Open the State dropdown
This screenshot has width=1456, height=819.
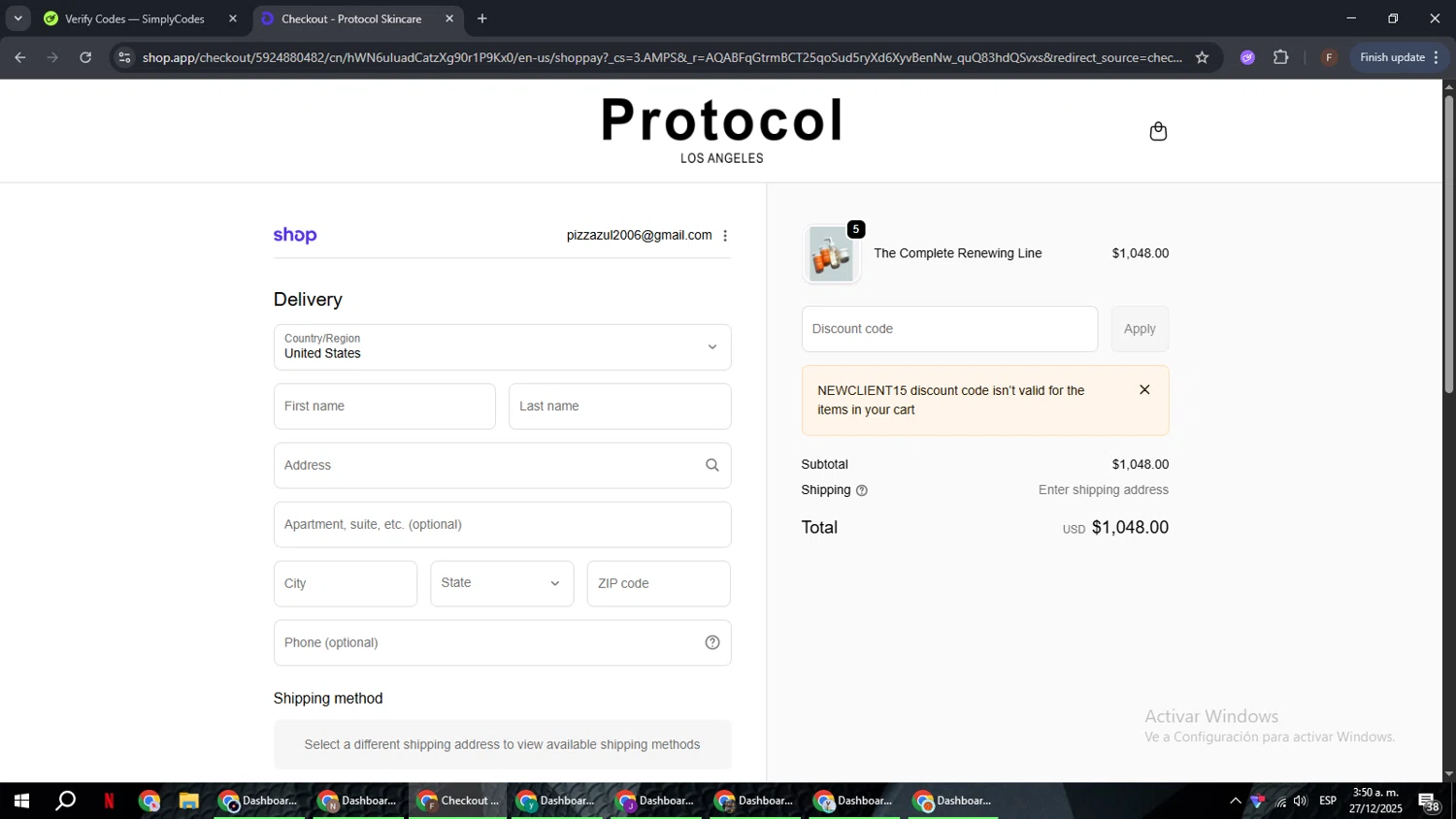[502, 583]
